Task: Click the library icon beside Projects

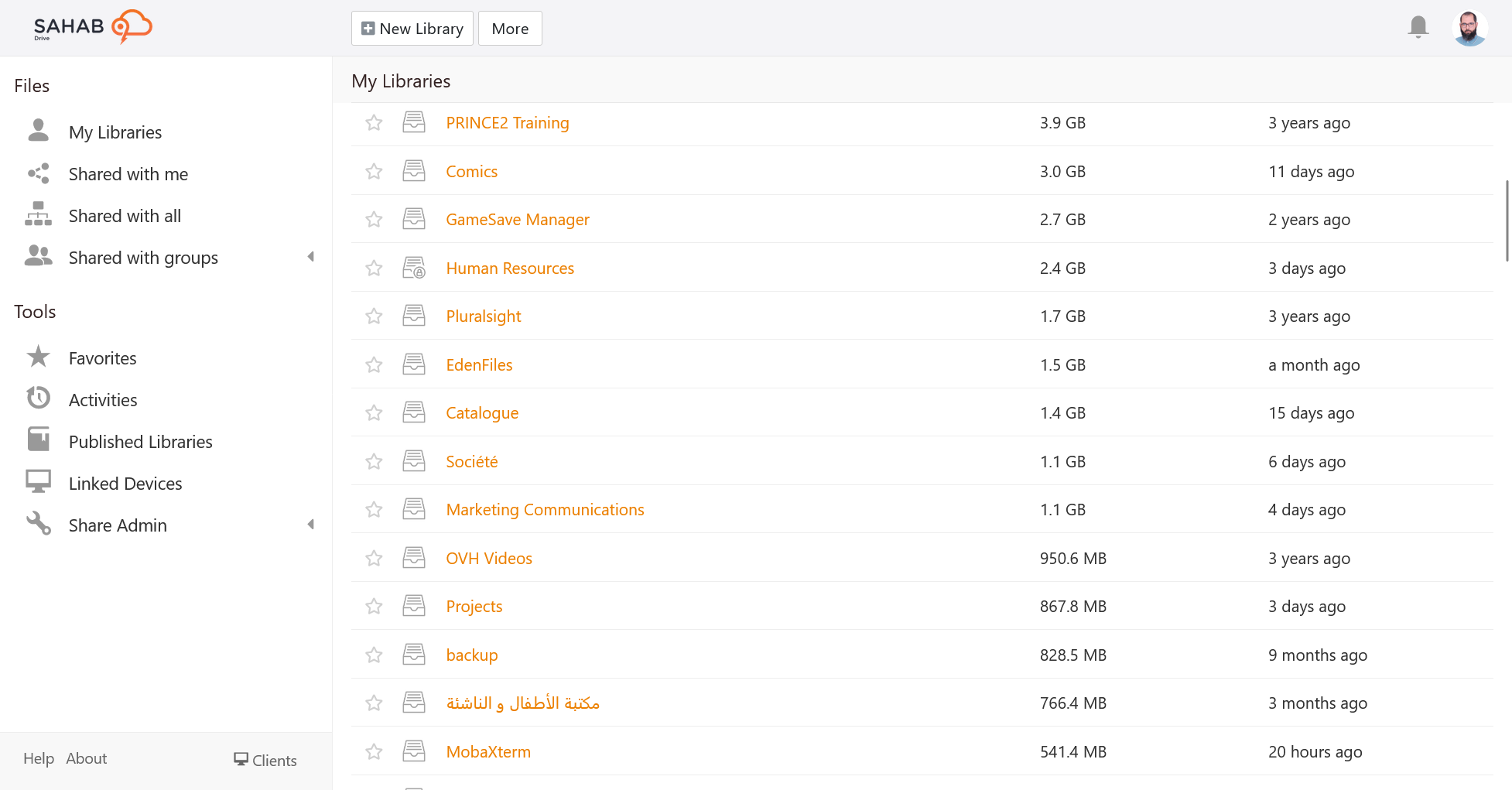Action: [x=414, y=606]
